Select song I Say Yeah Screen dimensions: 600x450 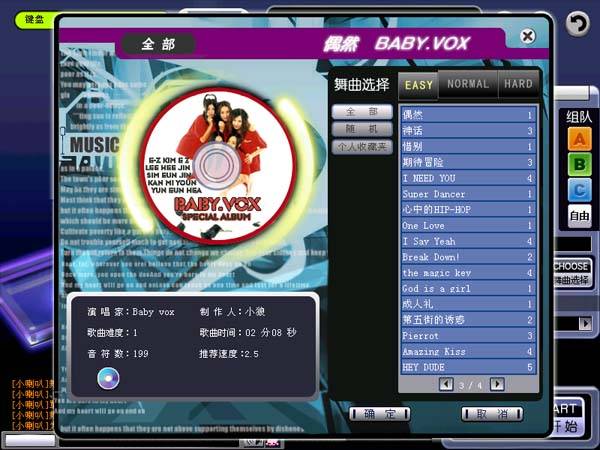[x=468, y=241]
